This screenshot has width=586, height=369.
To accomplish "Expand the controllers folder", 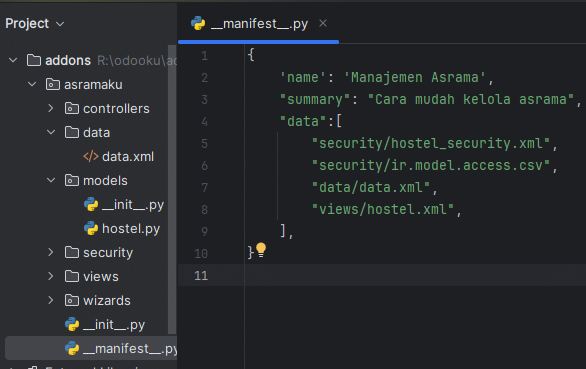I will (51, 108).
